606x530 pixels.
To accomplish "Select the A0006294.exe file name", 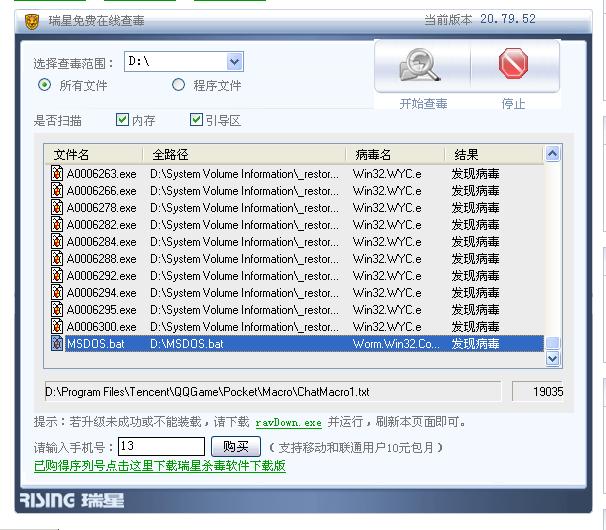I will (x=102, y=293).
